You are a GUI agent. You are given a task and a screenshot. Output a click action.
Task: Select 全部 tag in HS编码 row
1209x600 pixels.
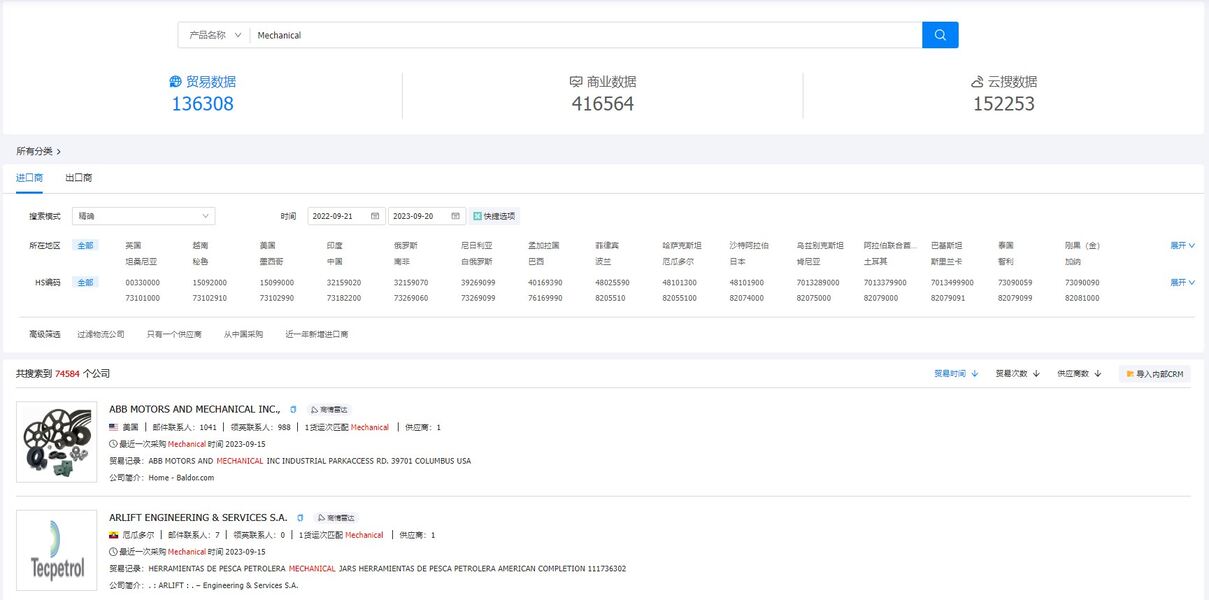(86, 283)
